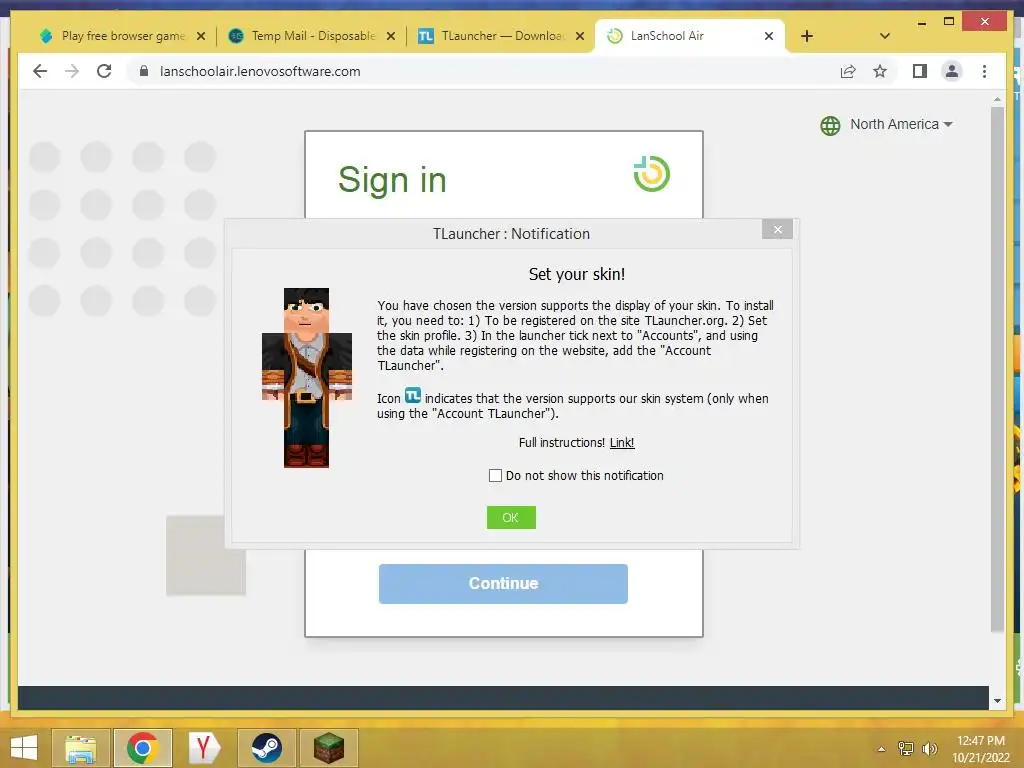Click the Chrome forward arrow
1024x768 pixels.
click(x=72, y=71)
